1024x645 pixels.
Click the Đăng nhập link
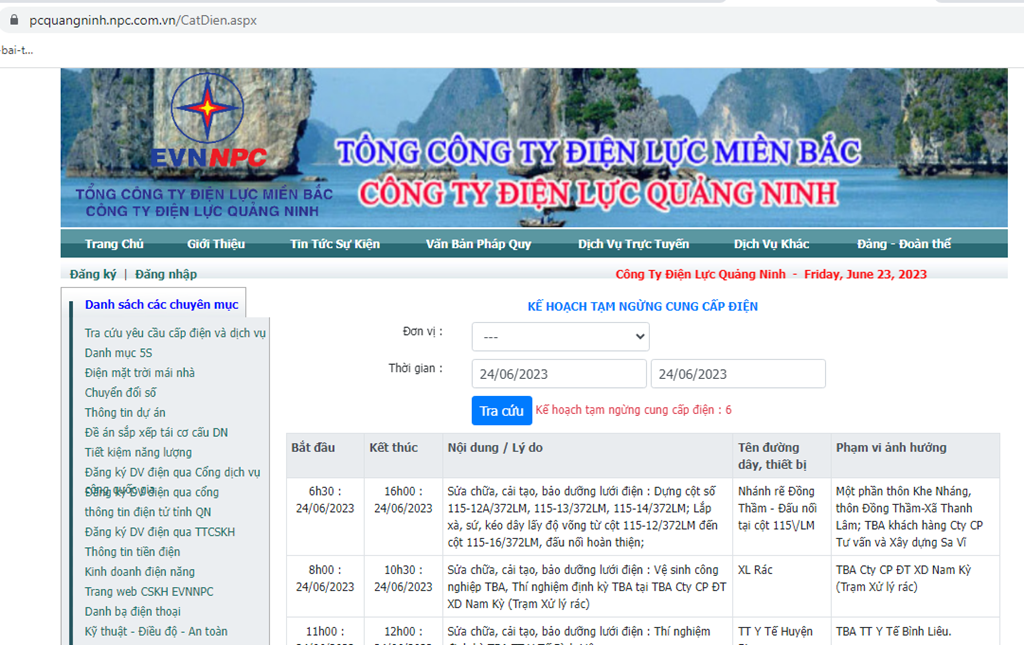pos(166,274)
